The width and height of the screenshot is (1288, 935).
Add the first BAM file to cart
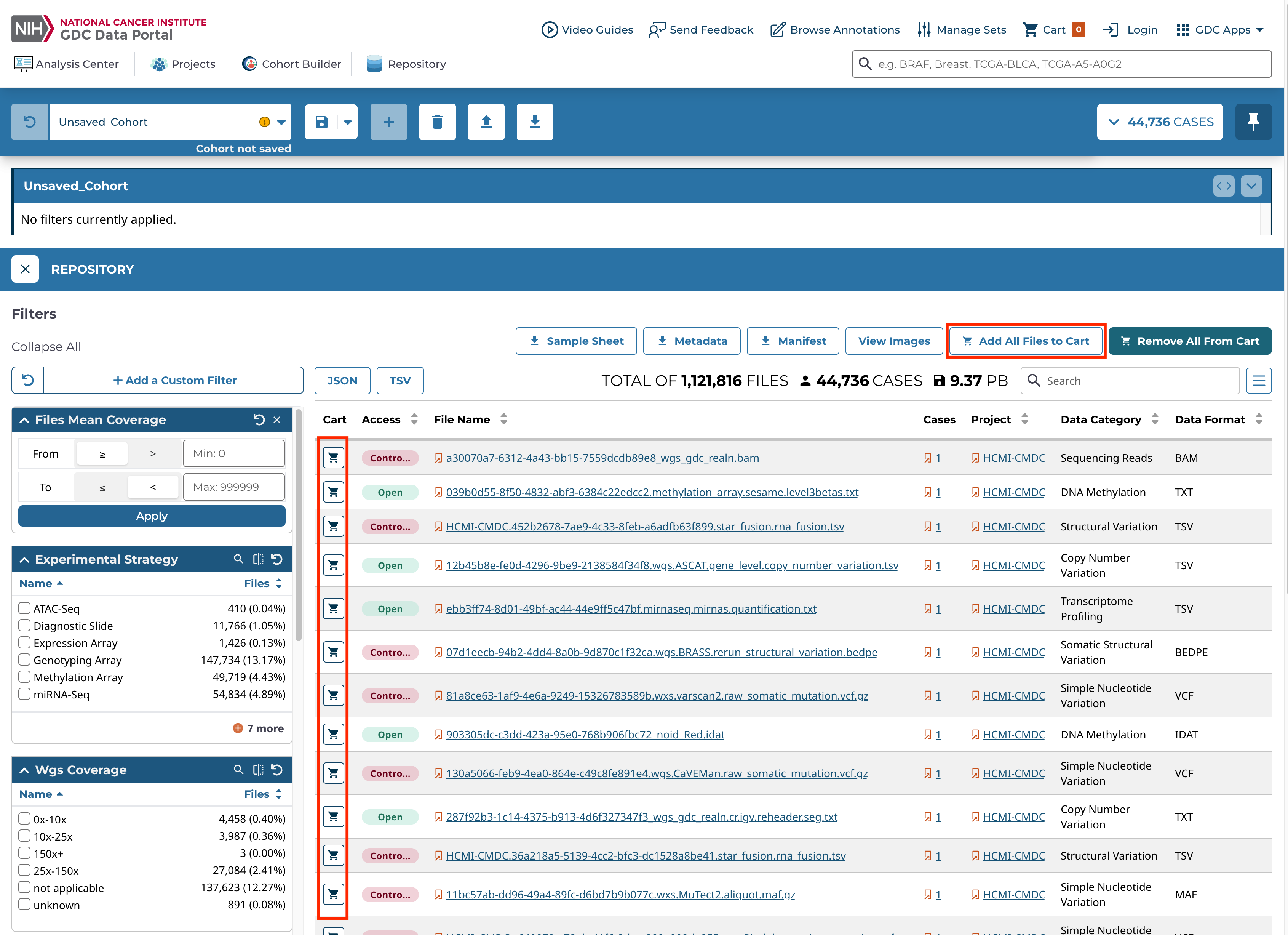click(x=333, y=458)
